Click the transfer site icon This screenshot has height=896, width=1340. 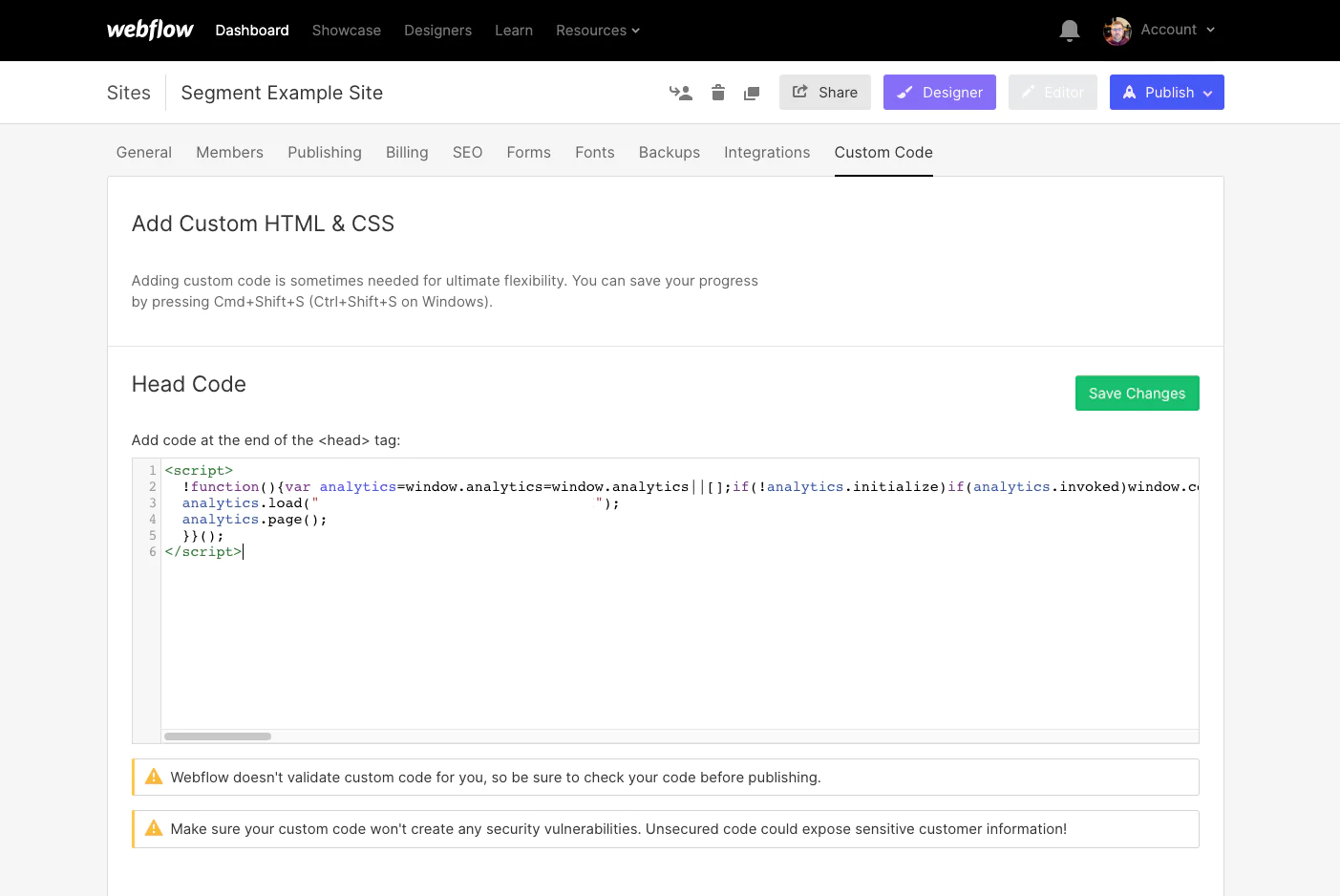pyautogui.click(x=681, y=93)
